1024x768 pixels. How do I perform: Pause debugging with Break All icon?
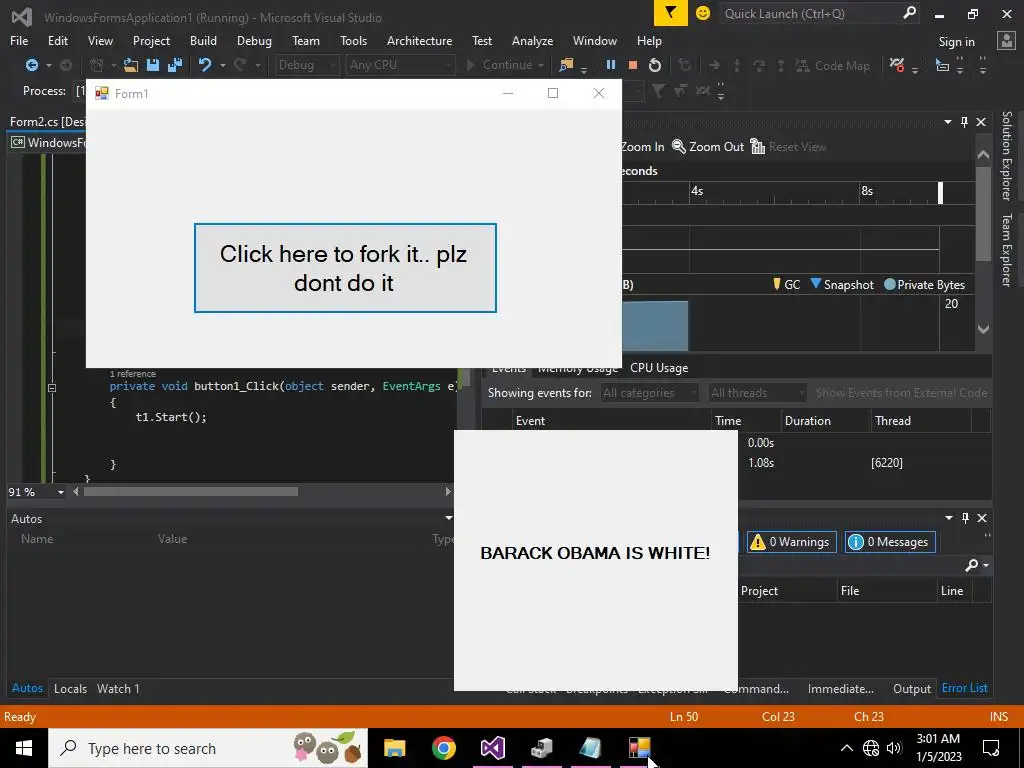[611, 65]
